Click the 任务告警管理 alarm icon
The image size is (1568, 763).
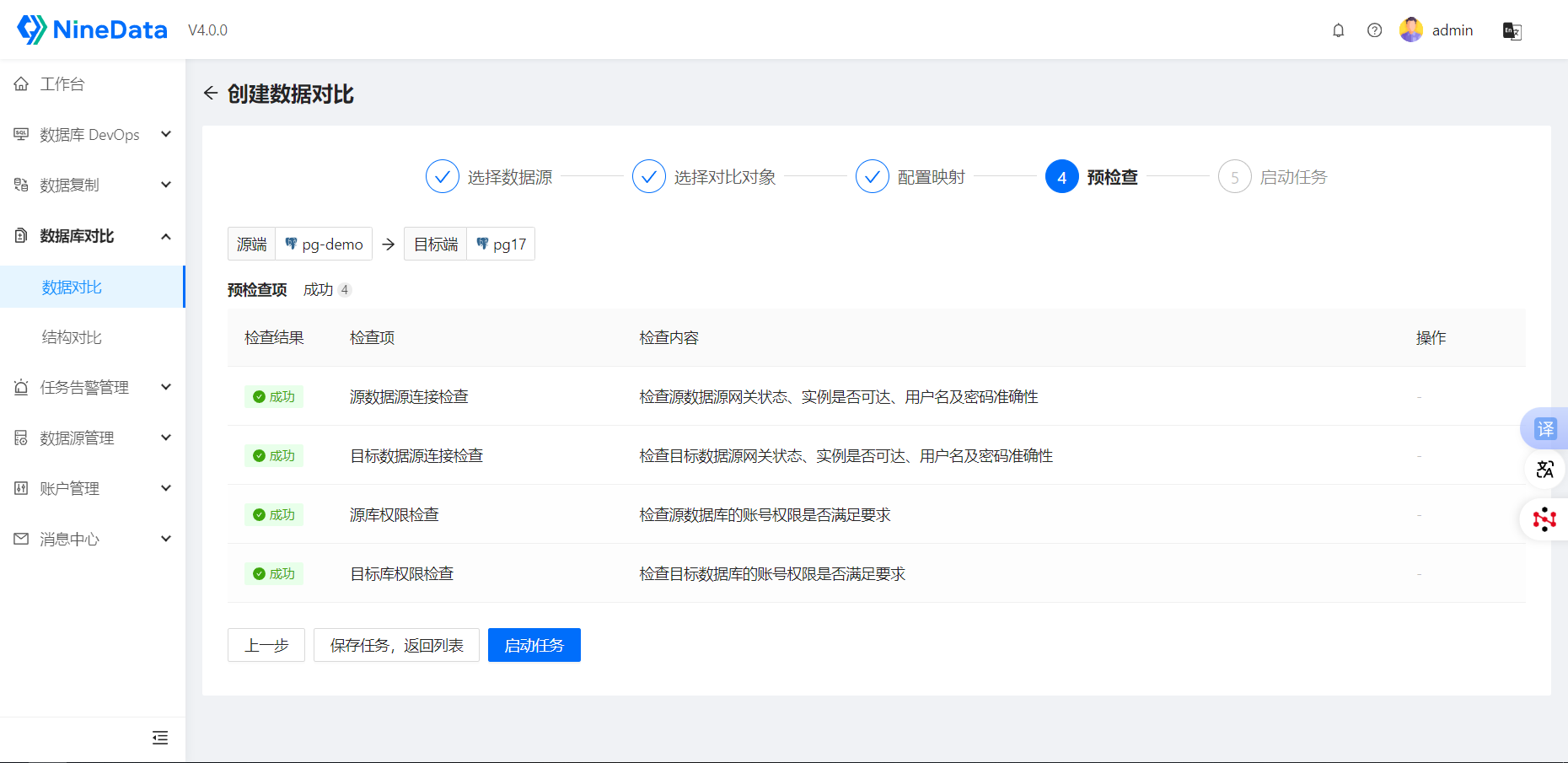point(21,387)
